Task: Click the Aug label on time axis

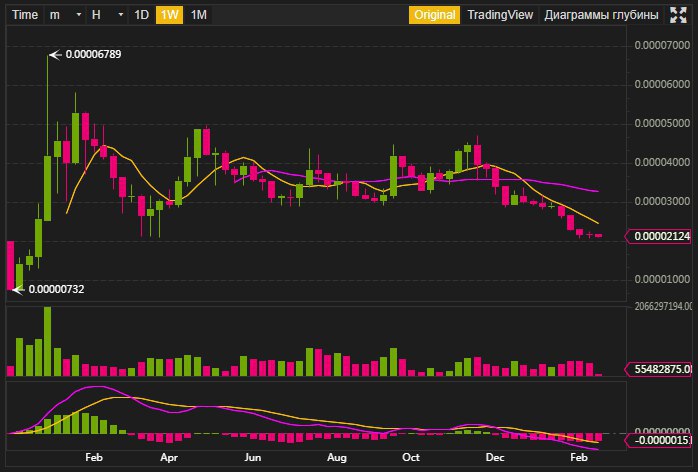Action: pyautogui.click(x=337, y=458)
